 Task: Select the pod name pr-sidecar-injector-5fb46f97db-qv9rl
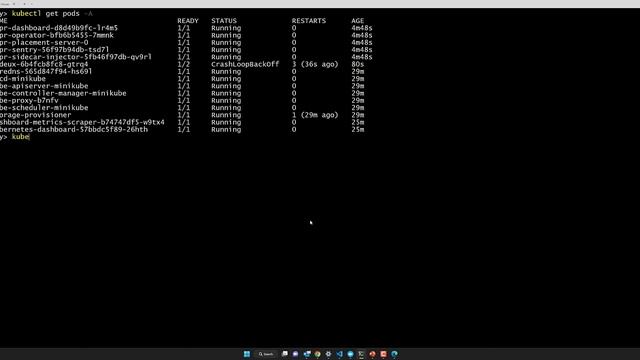76,57
